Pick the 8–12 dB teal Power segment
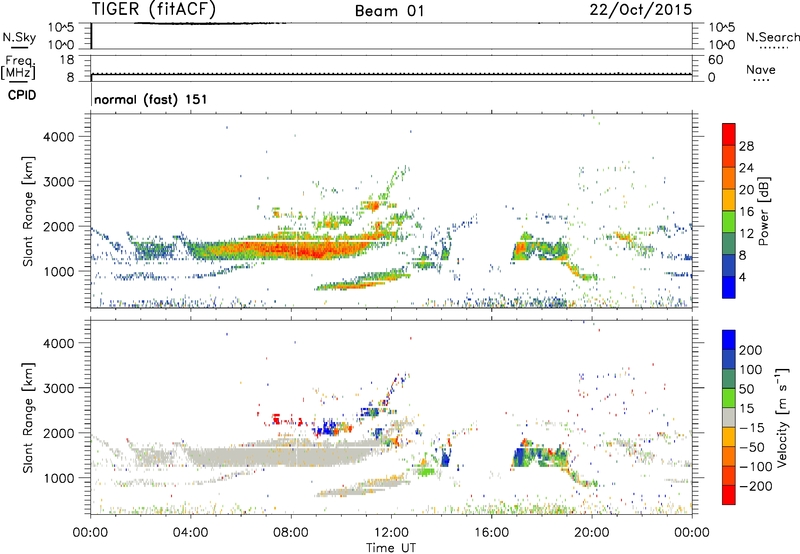 [729, 243]
